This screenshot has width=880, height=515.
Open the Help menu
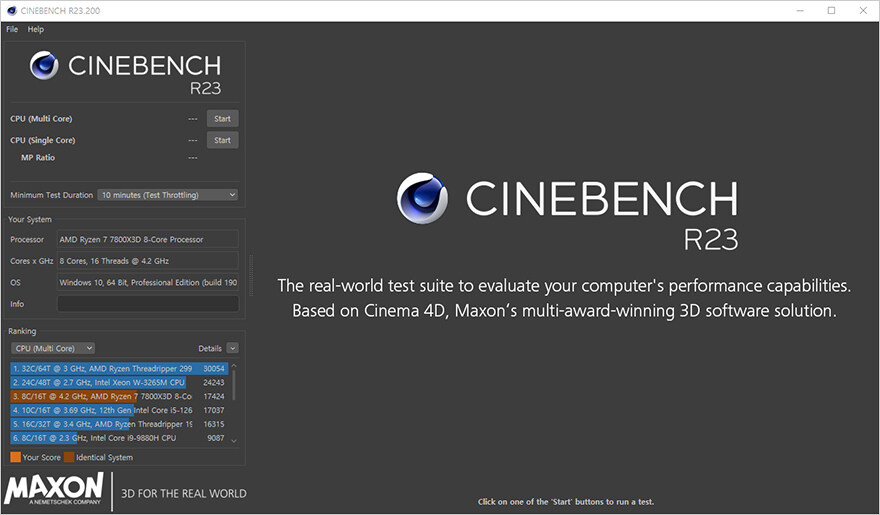click(x=35, y=29)
